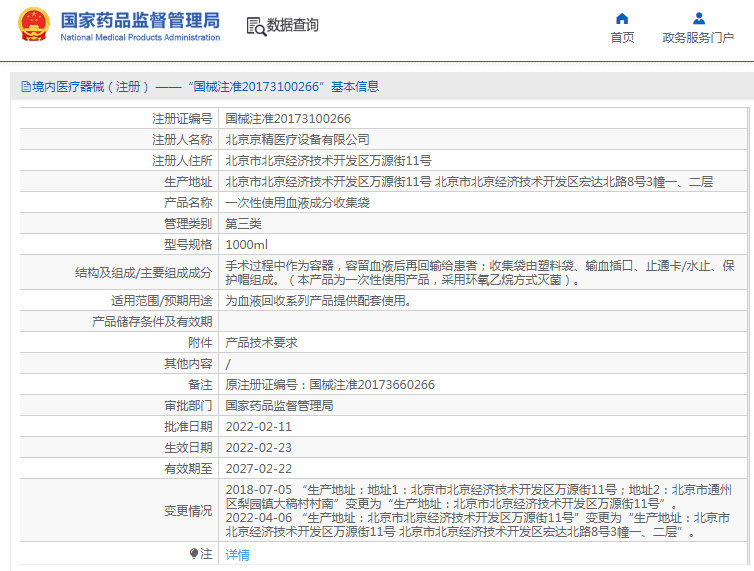Click the 管理类别 row label

pyautogui.click(x=188, y=224)
